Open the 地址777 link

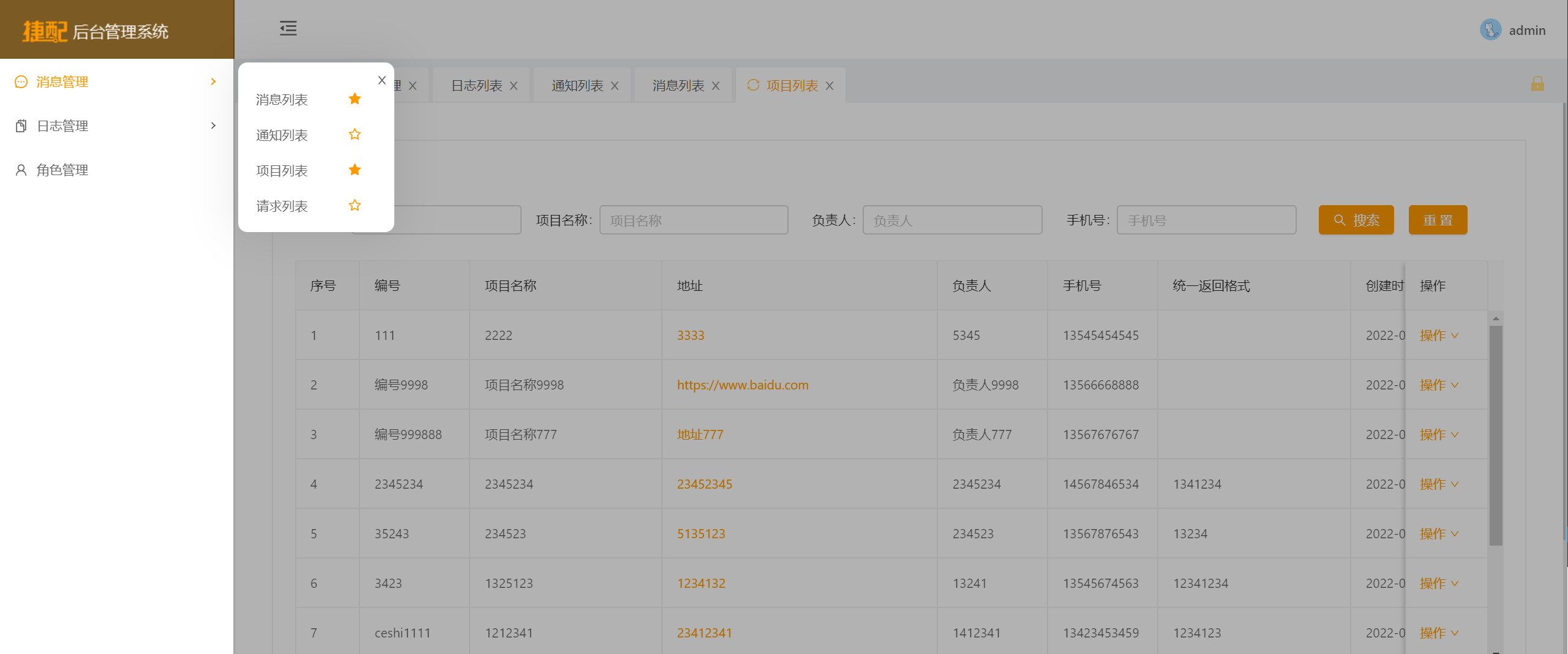point(700,435)
